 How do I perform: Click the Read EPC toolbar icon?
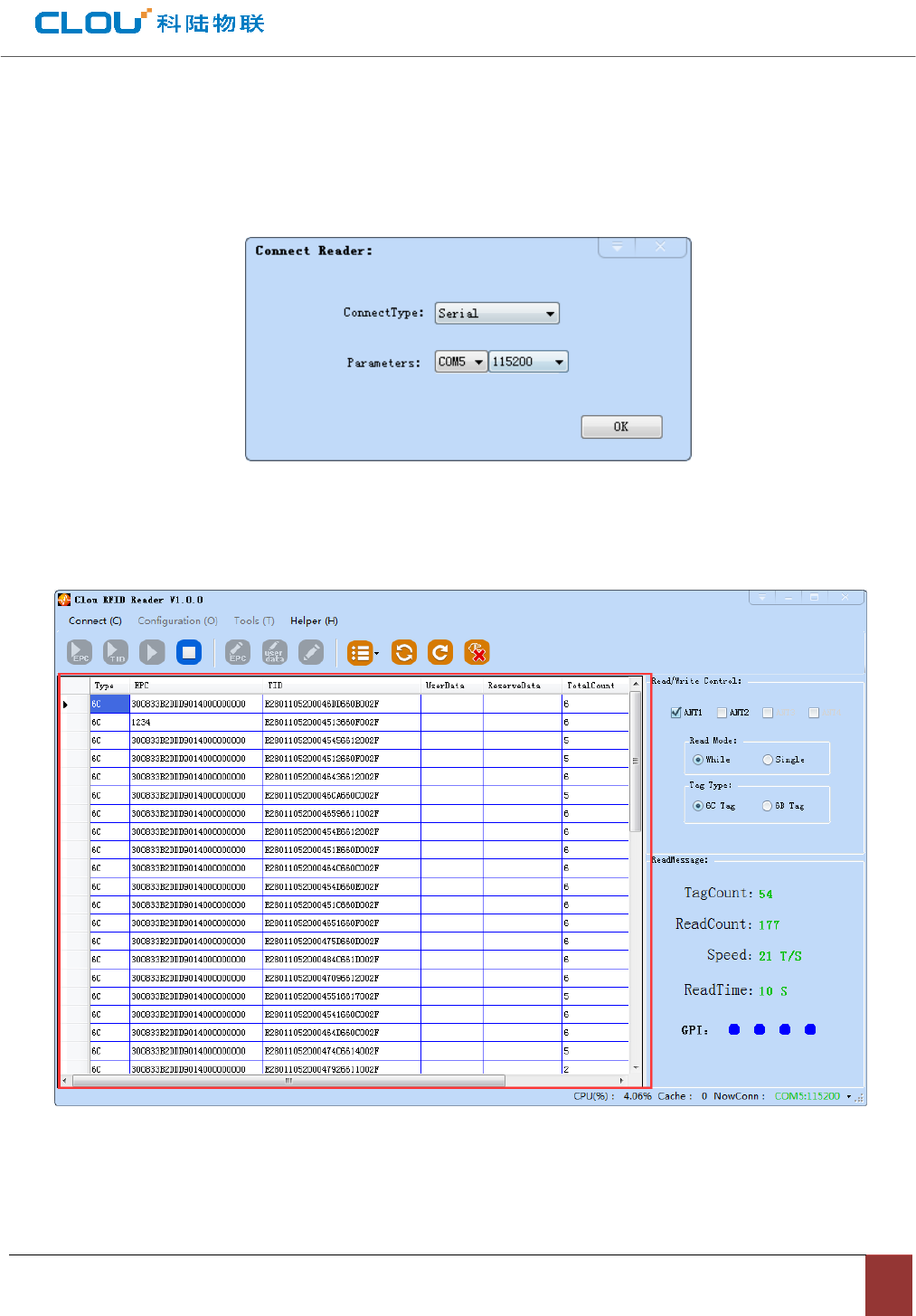[x=80, y=652]
